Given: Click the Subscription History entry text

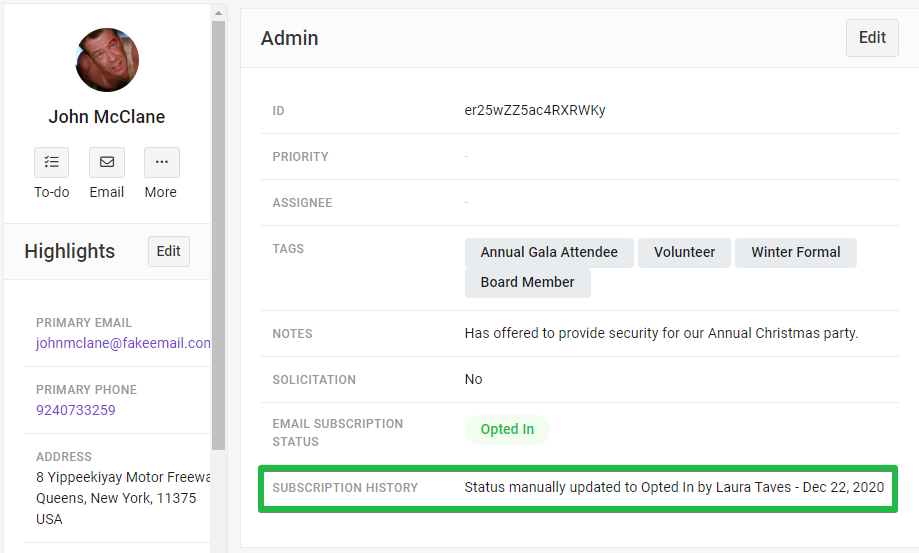Looking at the screenshot, I should (x=674, y=487).
